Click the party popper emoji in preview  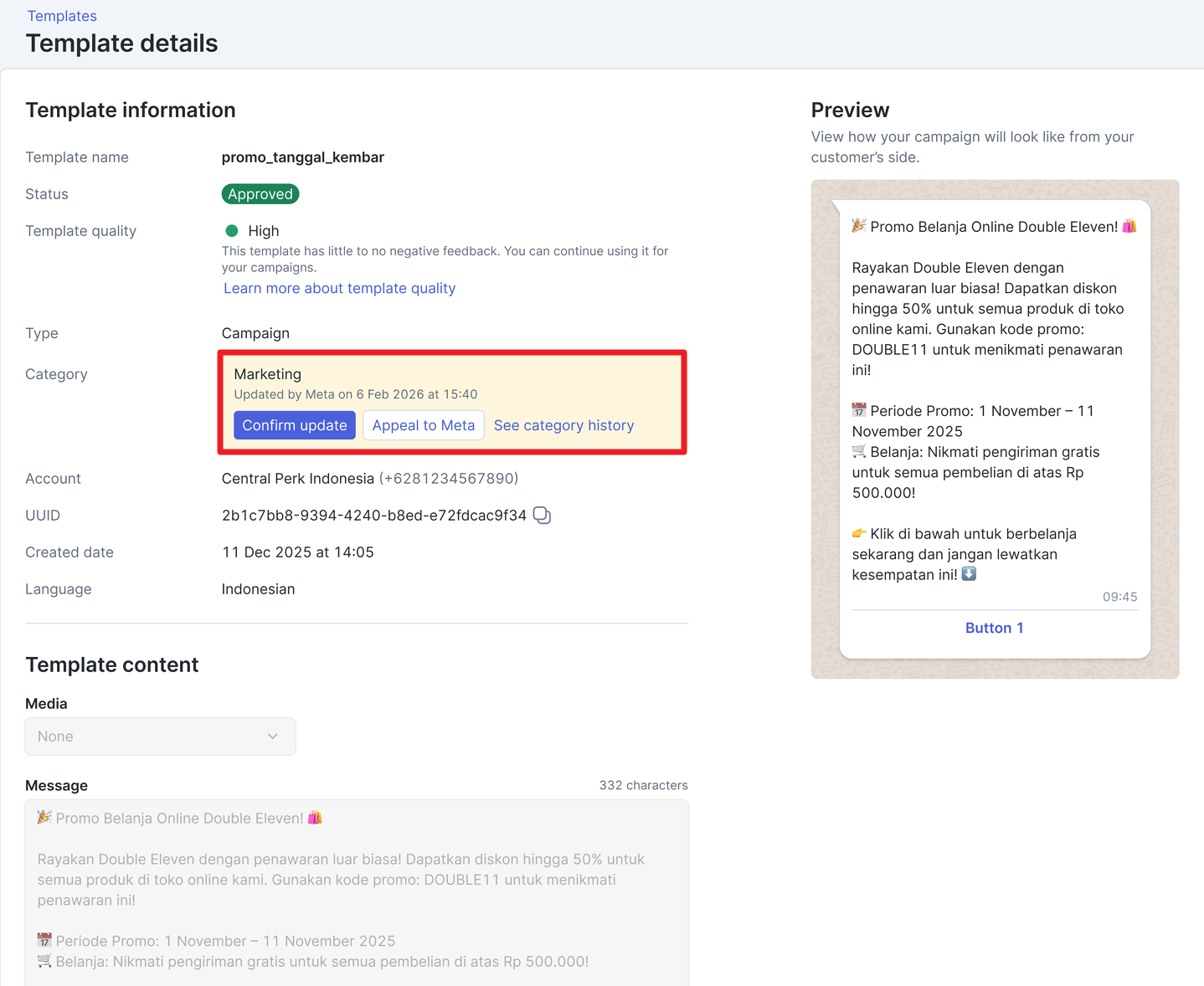pos(859,226)
